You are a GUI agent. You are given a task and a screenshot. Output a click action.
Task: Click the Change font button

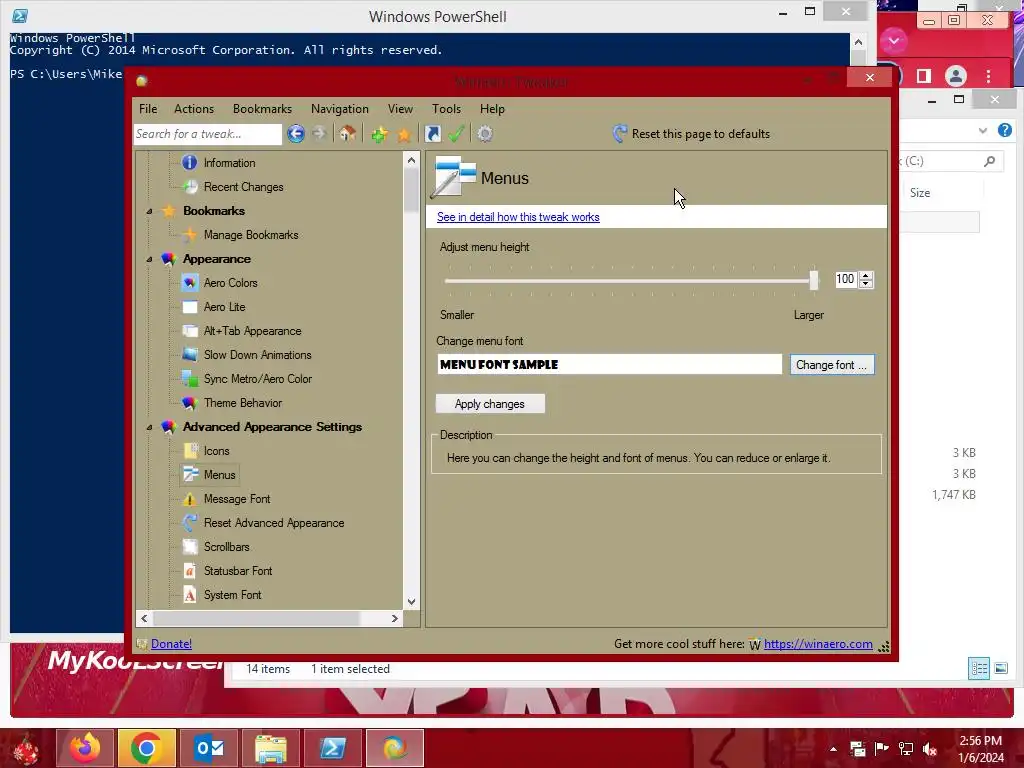pos(831,365)
